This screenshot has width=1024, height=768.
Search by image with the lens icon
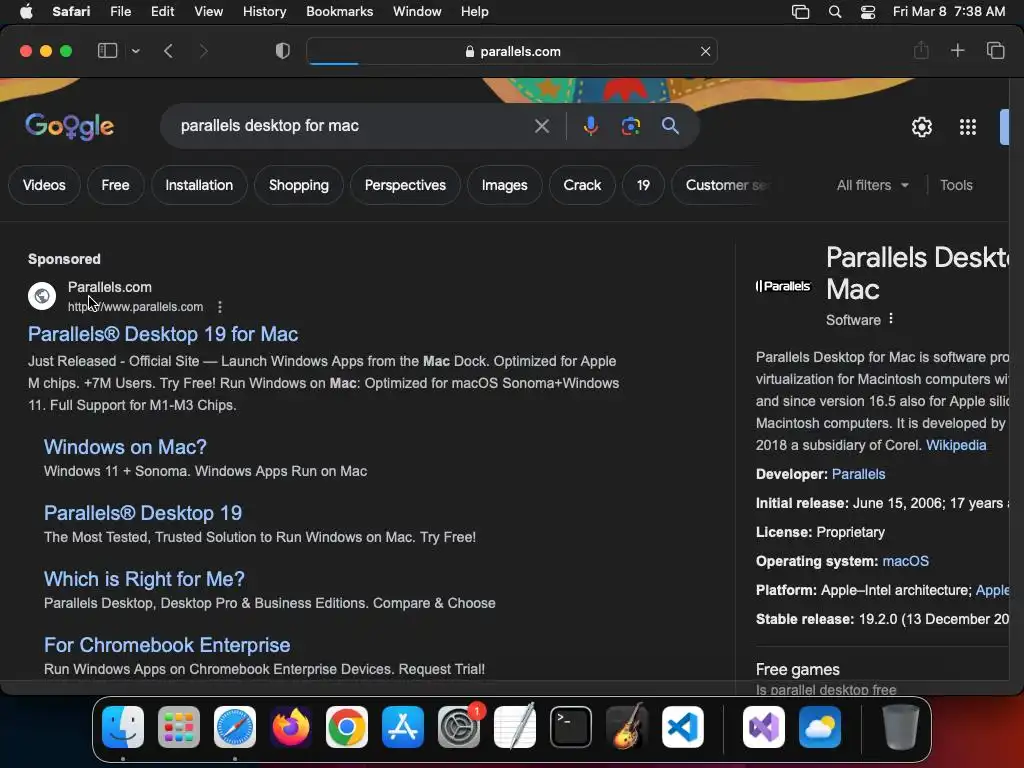(x=630, y=126)
